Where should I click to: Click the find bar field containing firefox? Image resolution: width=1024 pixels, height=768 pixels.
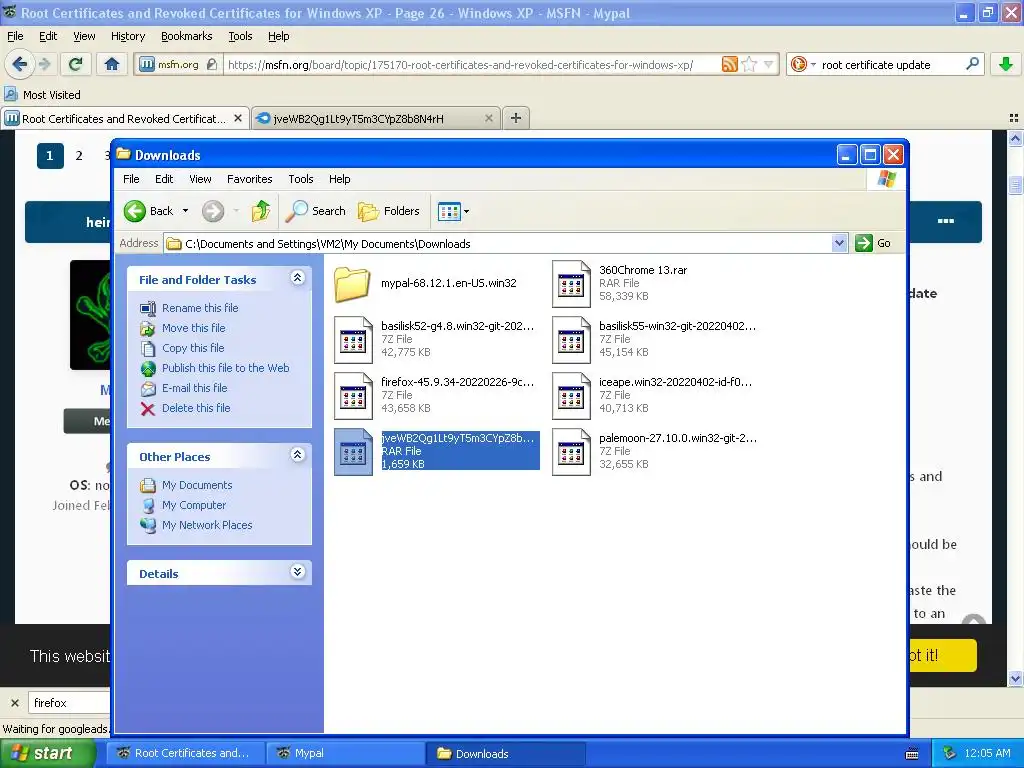[x=69, y=703]
